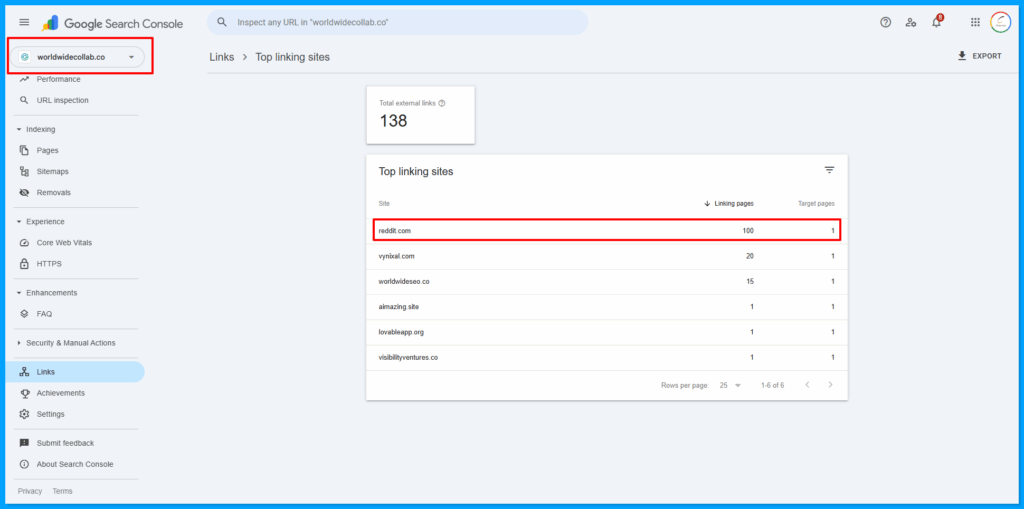This screenshot has height=509, width=1024.
Task: Open the account profile avatar
Action: (x=1000, y=22)
